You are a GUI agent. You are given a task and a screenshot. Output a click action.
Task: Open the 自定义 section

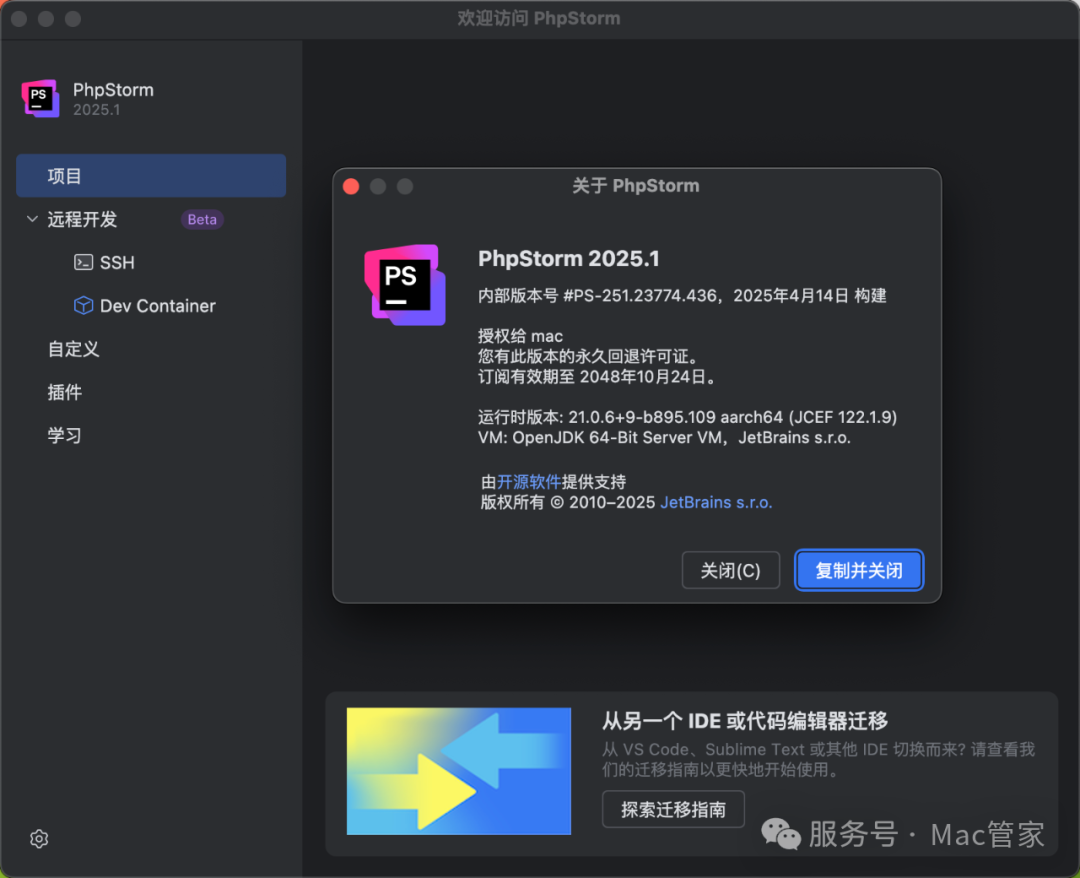click(x=72, y=349)
